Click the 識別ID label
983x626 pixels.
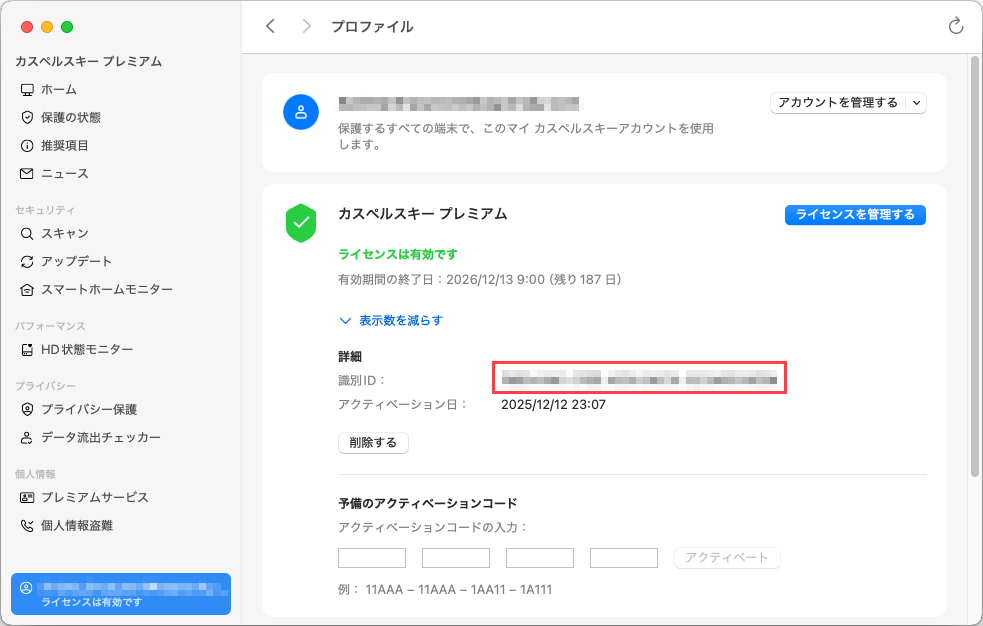[362, 380]
